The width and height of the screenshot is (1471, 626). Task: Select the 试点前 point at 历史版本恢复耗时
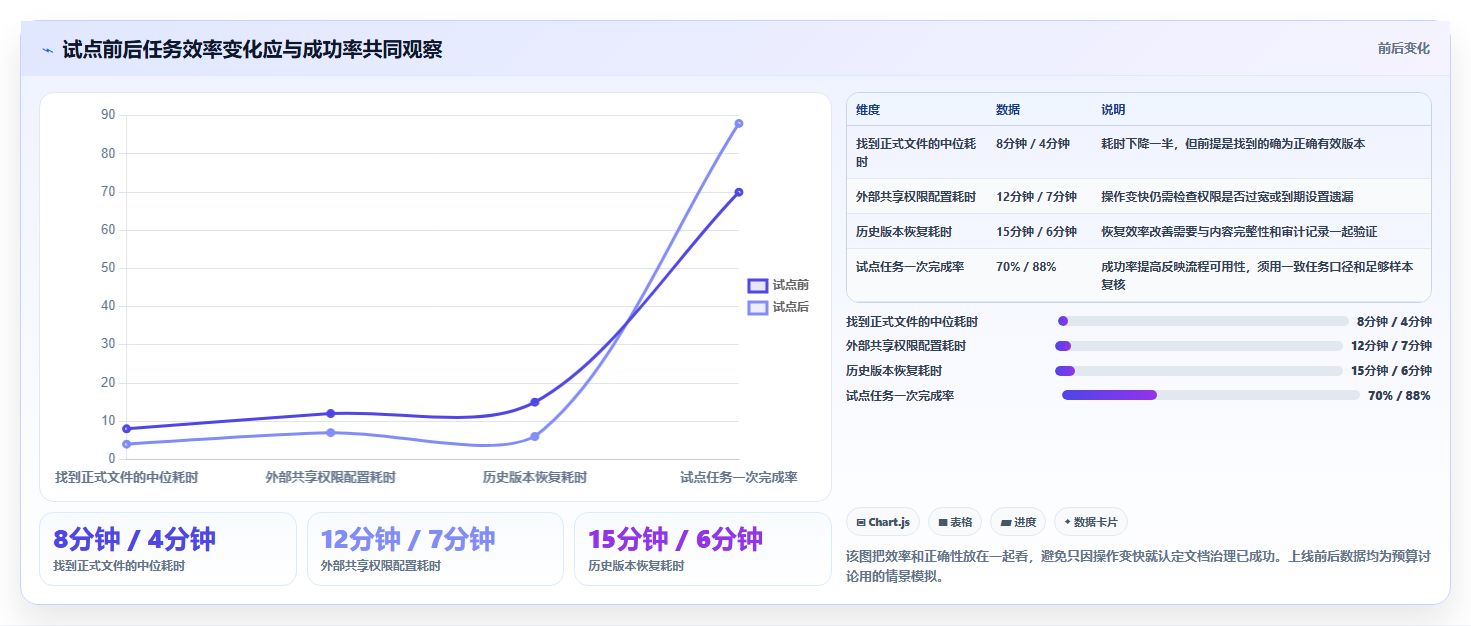coord(535,402)
